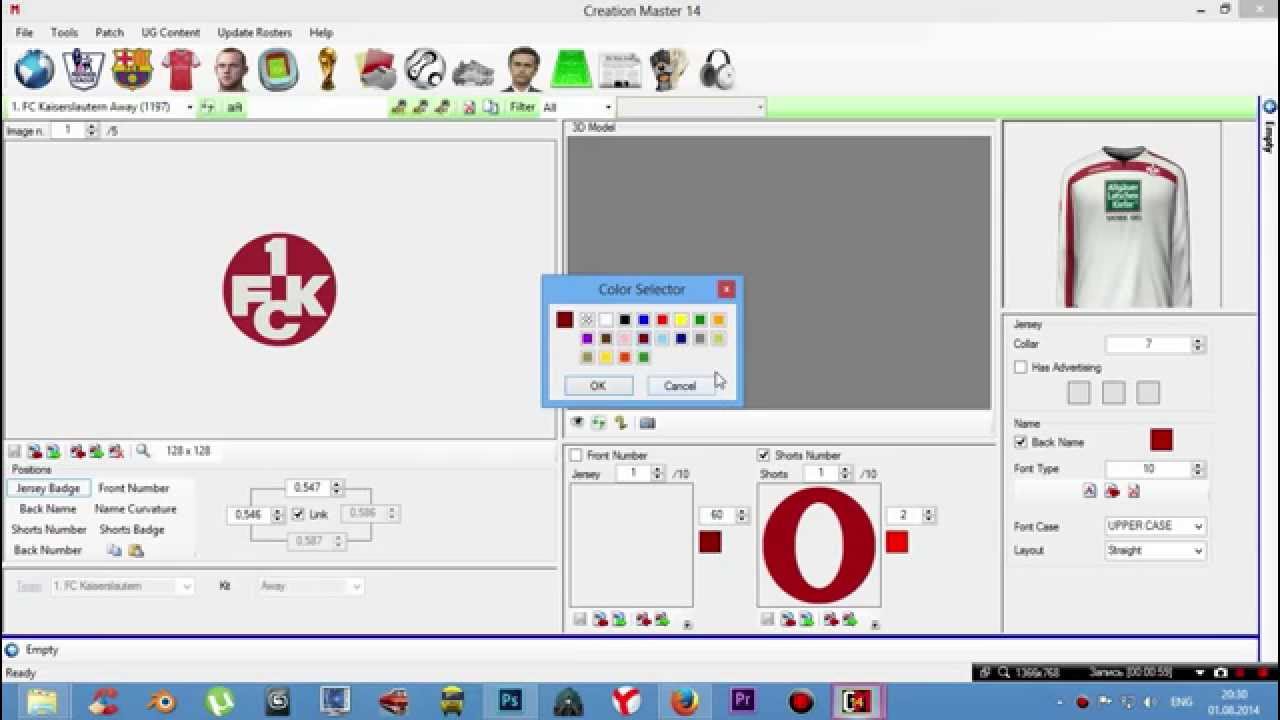Open the player face Players icon
The height and width of the screenshot is (720, 1280).
tap(230, 70)
